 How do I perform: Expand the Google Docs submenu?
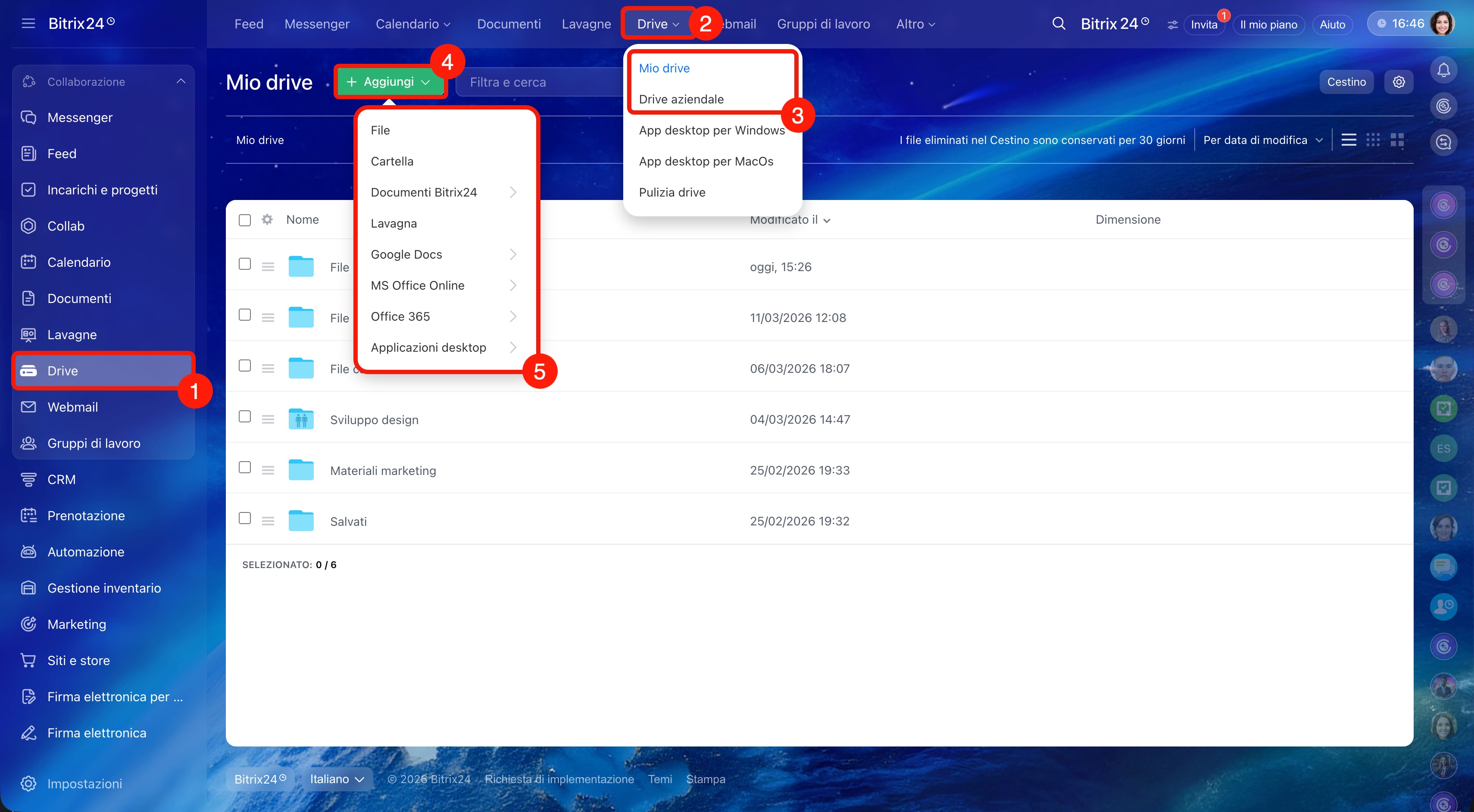click(443, 254)
